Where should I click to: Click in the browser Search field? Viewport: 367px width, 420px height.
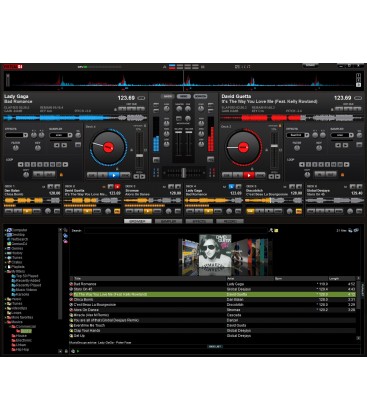click(x=176, y=230)
